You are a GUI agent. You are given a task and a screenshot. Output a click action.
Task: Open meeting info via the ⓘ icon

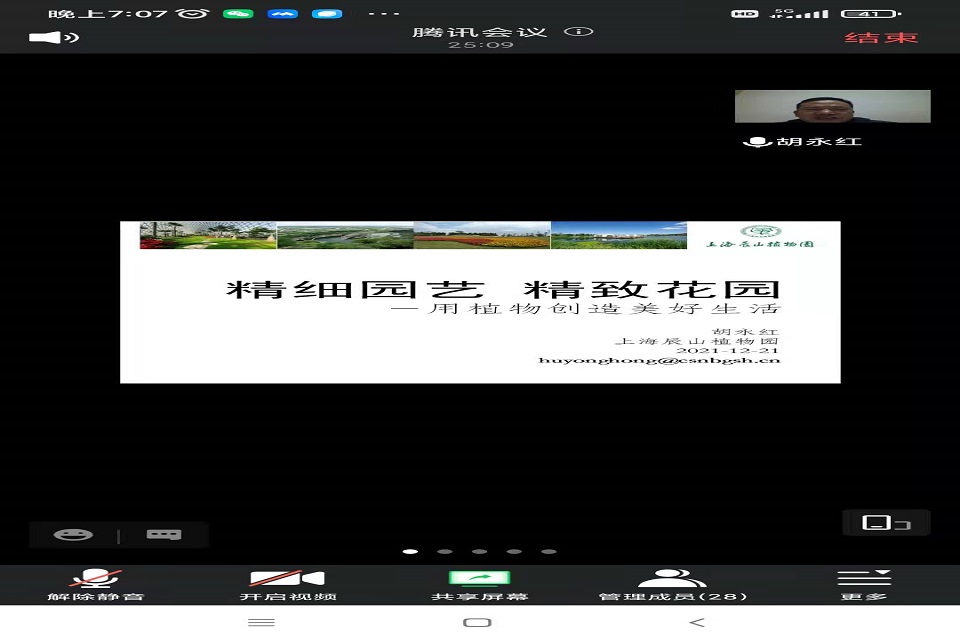(x=578, y=31)
